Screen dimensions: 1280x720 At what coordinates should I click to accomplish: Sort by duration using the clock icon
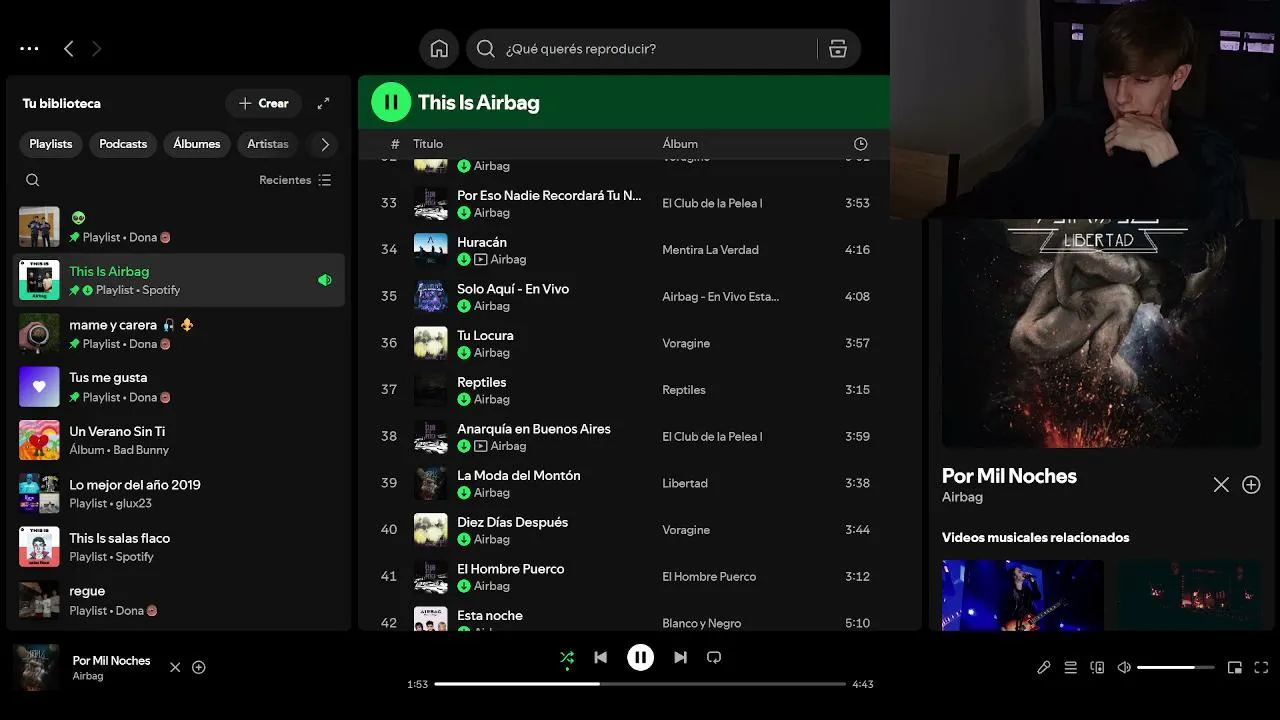click(860, 144)
